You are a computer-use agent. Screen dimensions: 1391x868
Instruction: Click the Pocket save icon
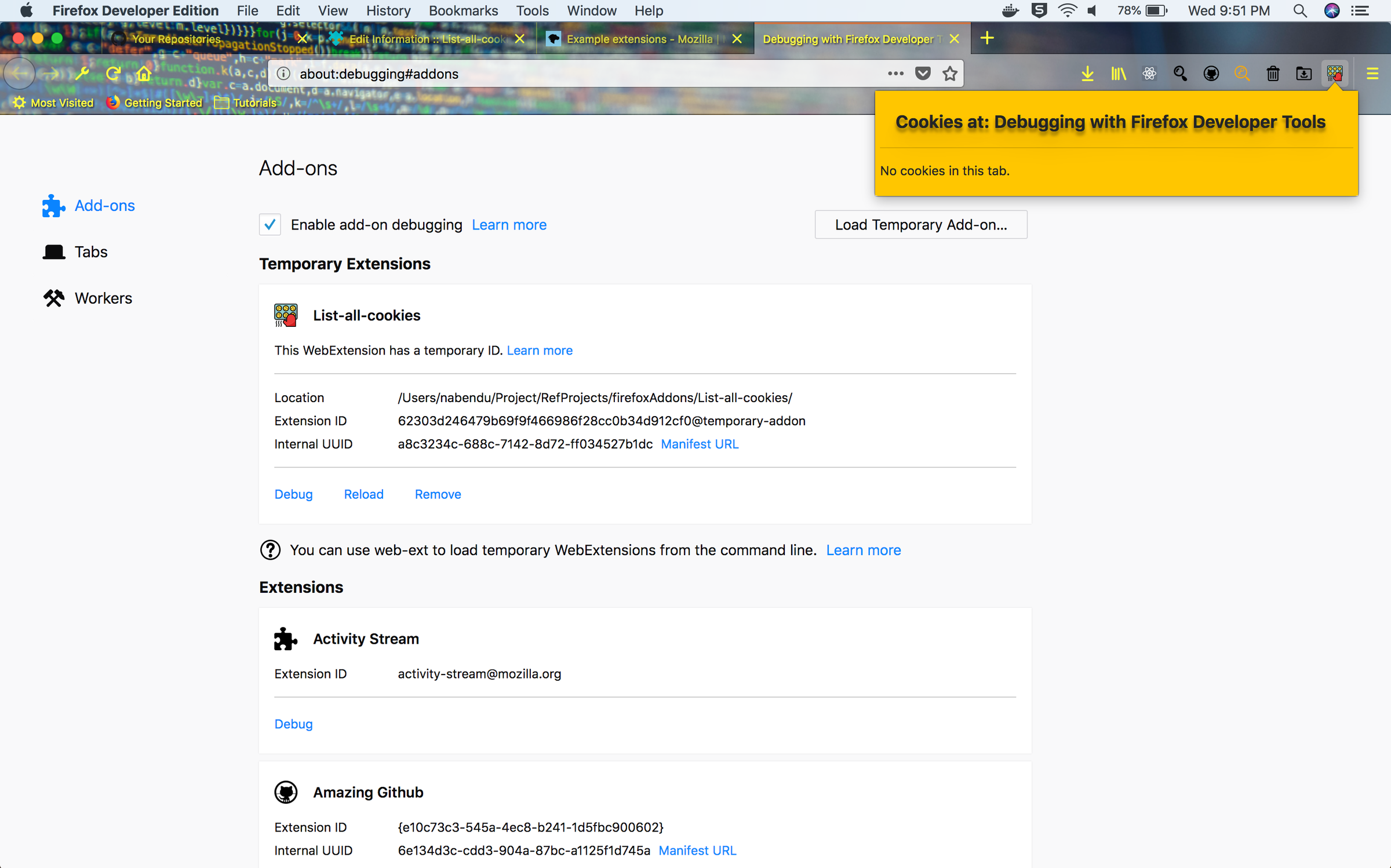(923, 74)
